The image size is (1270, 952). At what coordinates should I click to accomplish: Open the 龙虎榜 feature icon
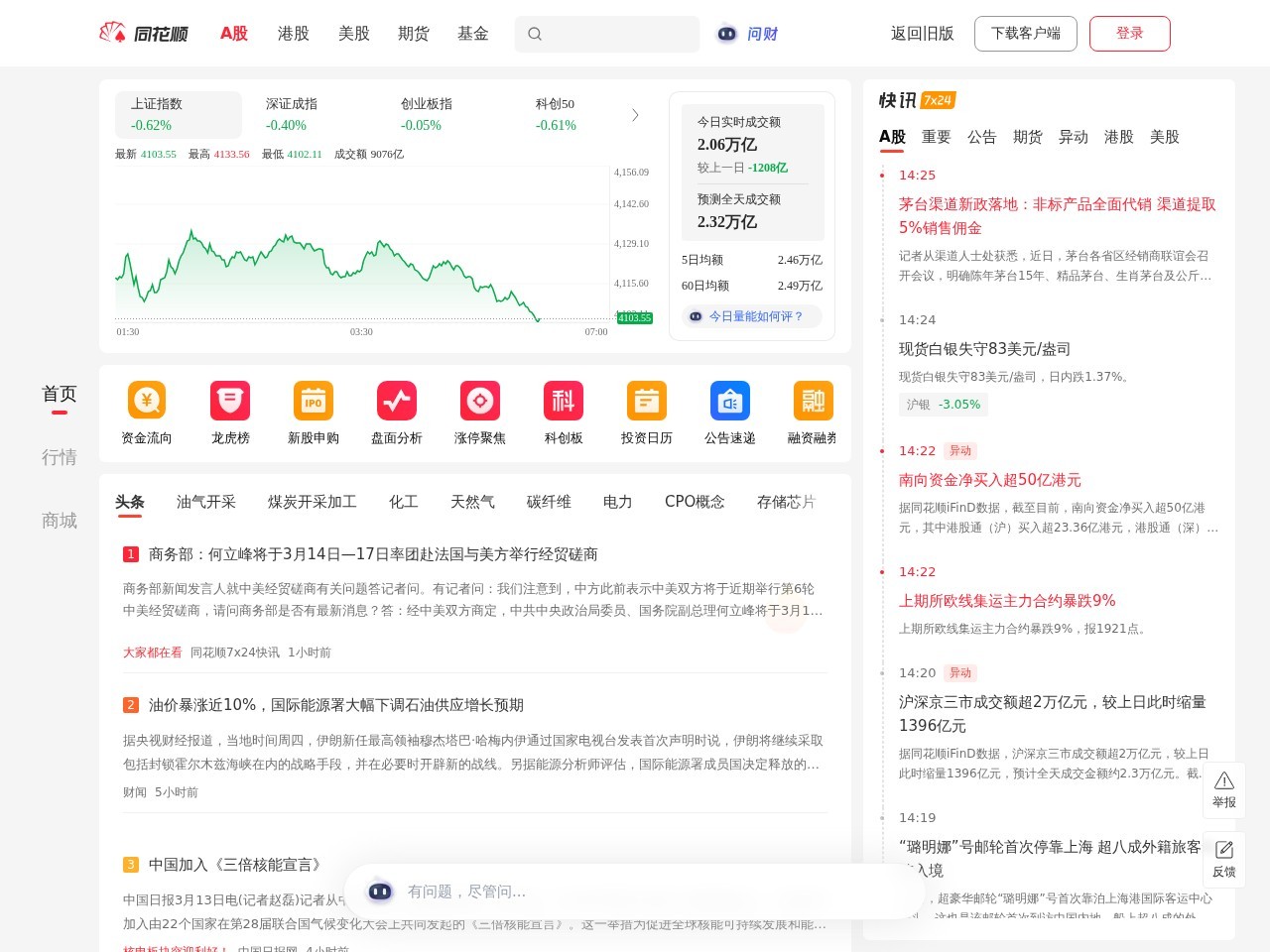(x=229, y=412)
